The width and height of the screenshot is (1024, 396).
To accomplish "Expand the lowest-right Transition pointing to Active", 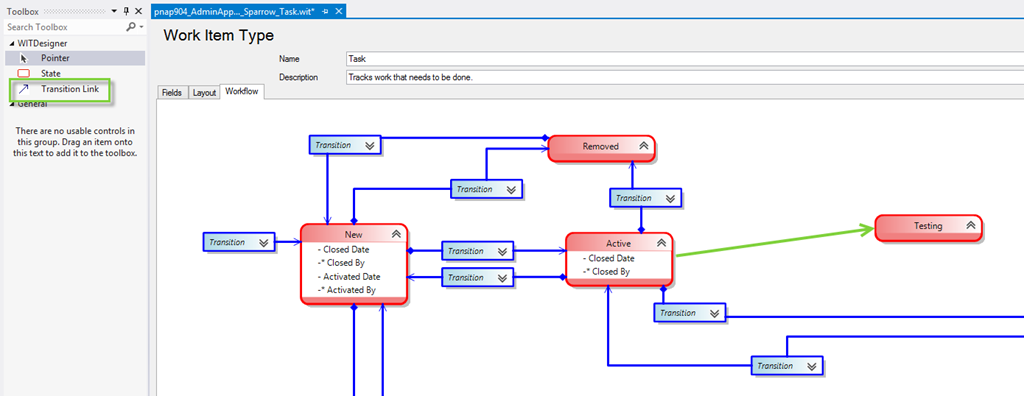I will click(x=812, y=366).
